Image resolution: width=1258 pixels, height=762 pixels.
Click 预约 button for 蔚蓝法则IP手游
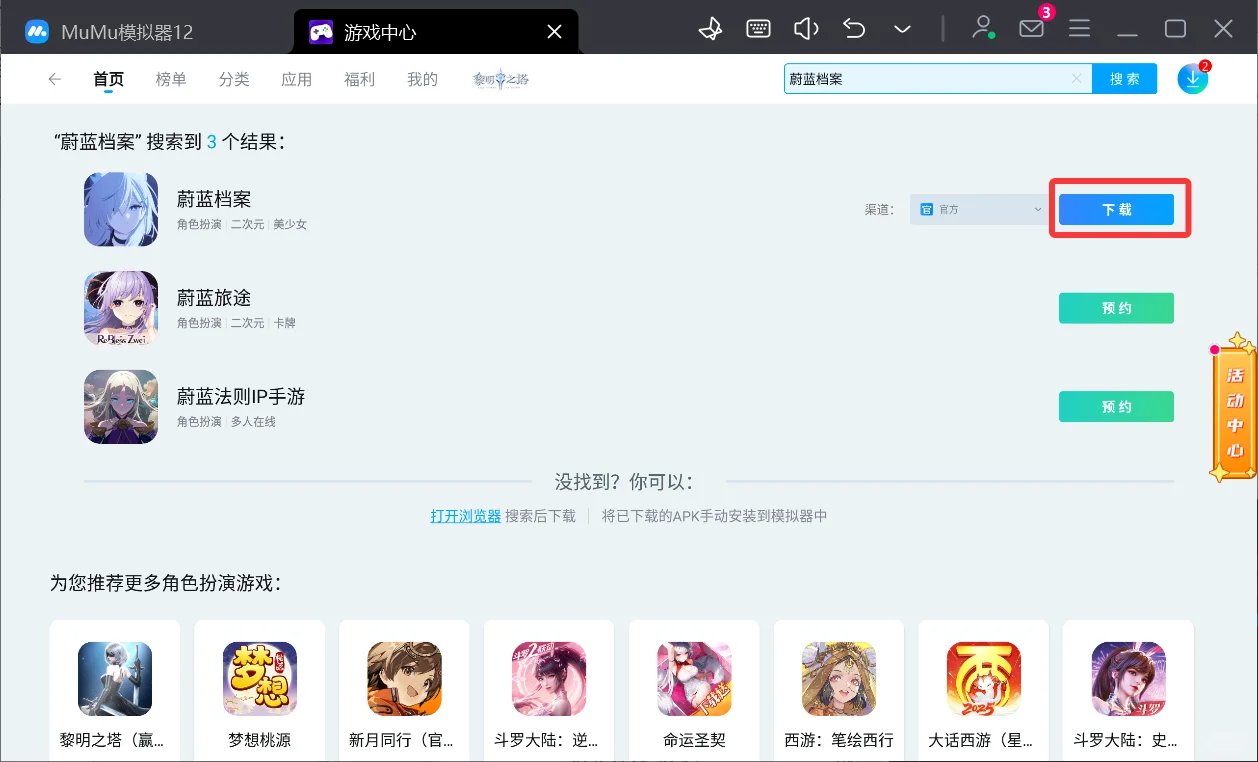(x=1117, y=407)
